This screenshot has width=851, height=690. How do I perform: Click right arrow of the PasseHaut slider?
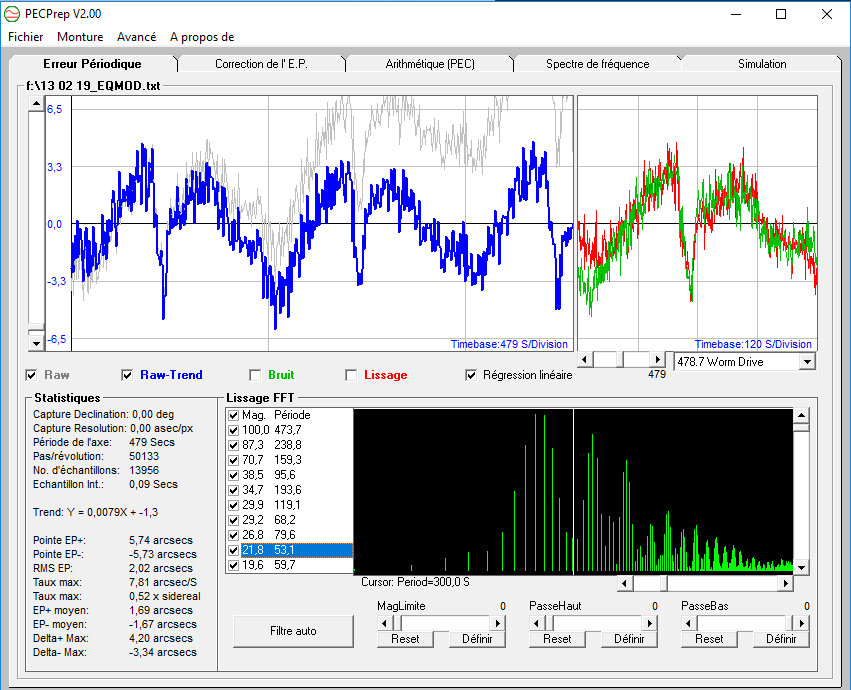pos(651,622)
